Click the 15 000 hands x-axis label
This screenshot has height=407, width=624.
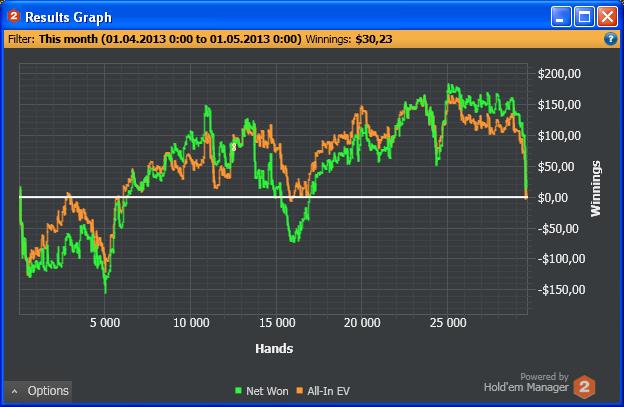(277, 323)
